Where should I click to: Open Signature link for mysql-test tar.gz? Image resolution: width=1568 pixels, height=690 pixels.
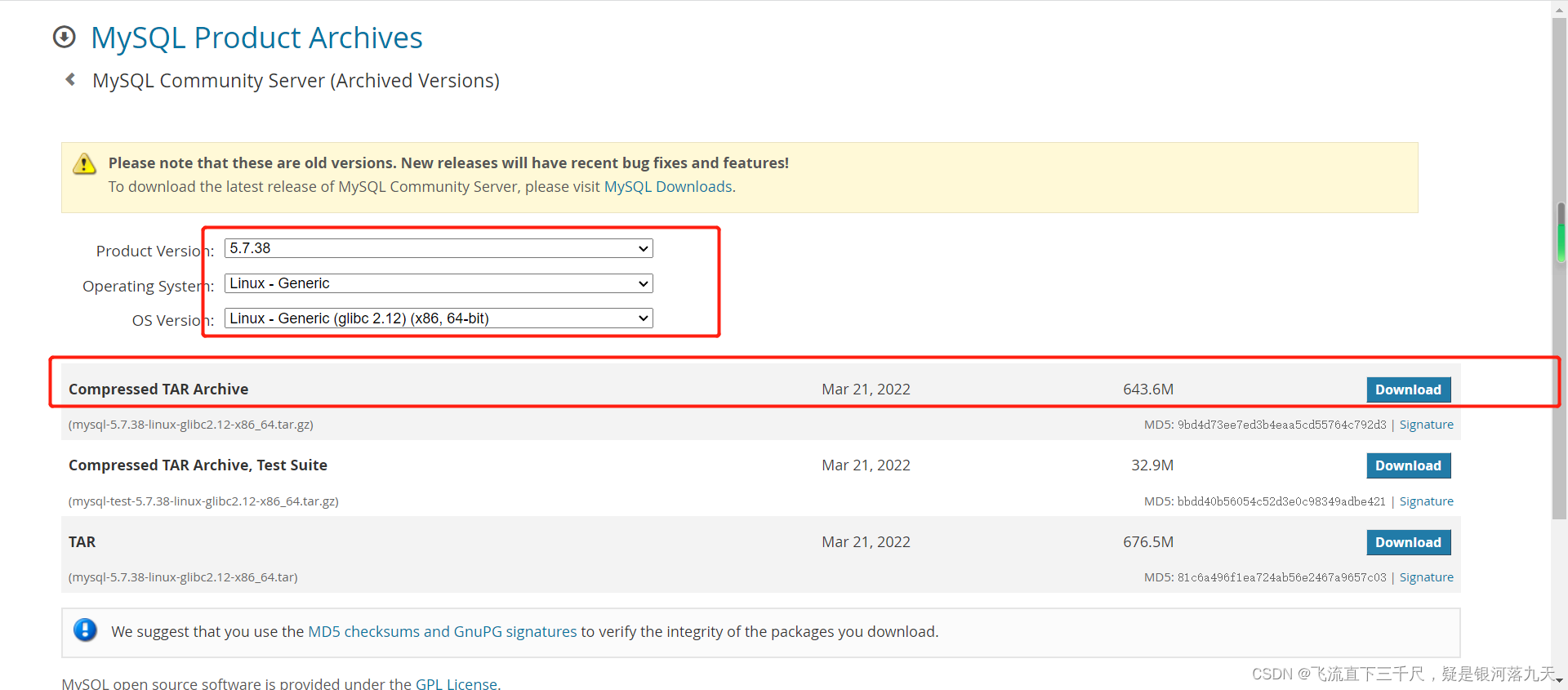tap(1426, 501)
